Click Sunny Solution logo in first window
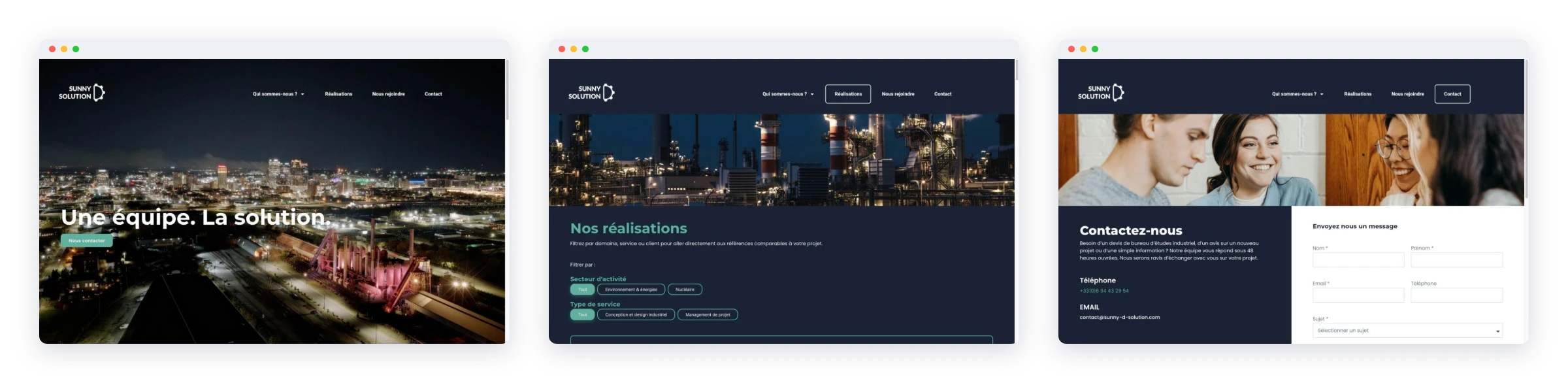Viewport: 1568px width, 383px height. 82,93
